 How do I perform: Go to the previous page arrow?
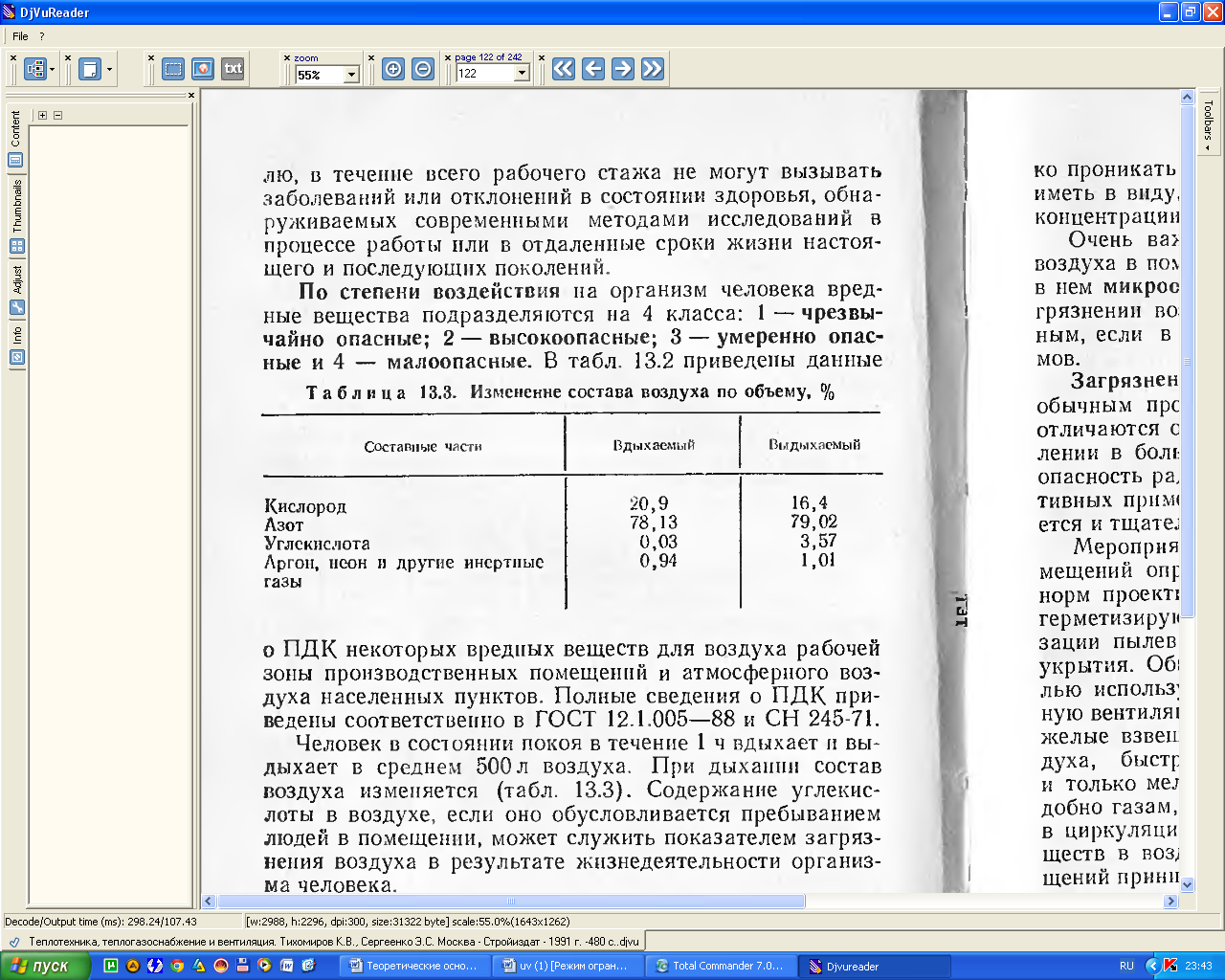click(593, 69)
